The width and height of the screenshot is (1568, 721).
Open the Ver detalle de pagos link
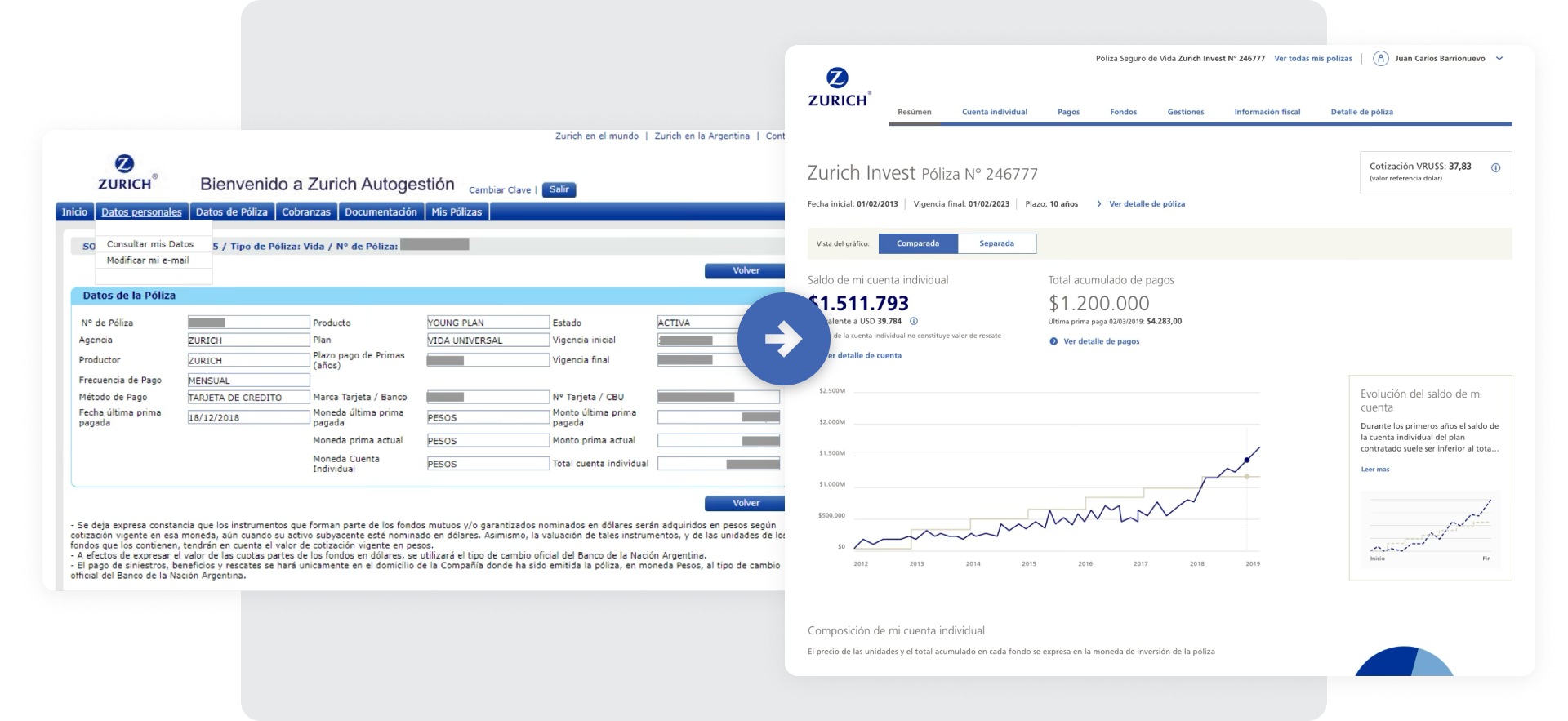1101,341
